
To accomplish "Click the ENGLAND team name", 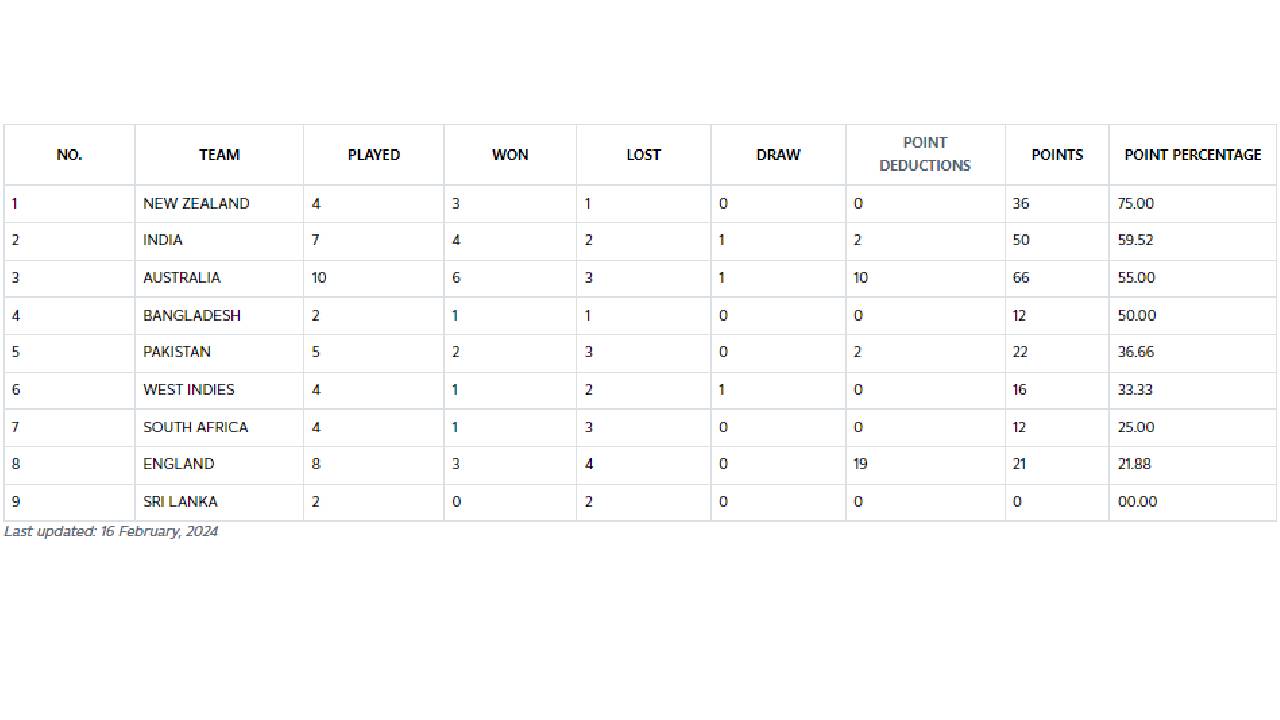I will coord(179,464).
